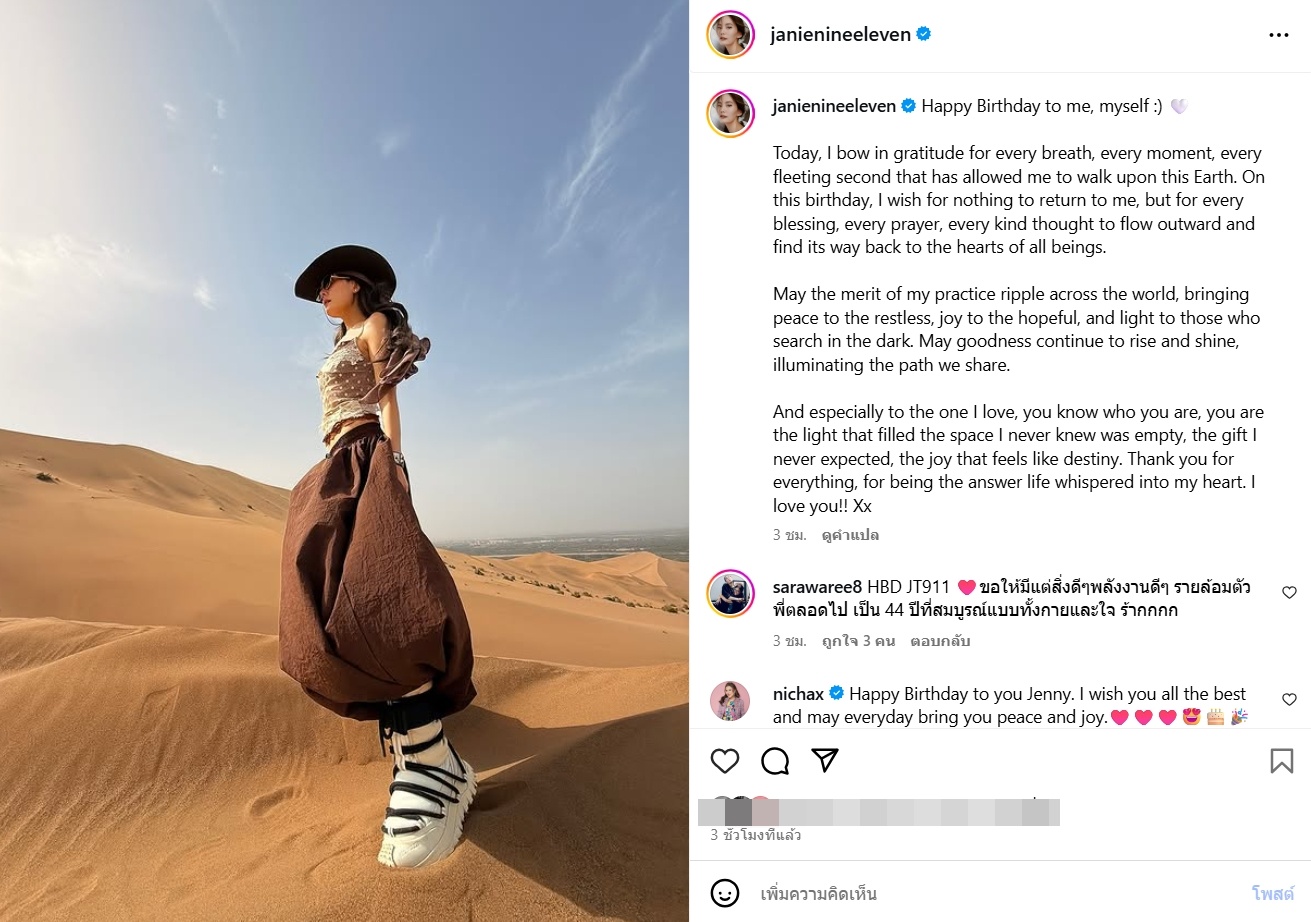1311x922 pixels.
Task: Open emoji picker in comment box
Action: (725, 892)
